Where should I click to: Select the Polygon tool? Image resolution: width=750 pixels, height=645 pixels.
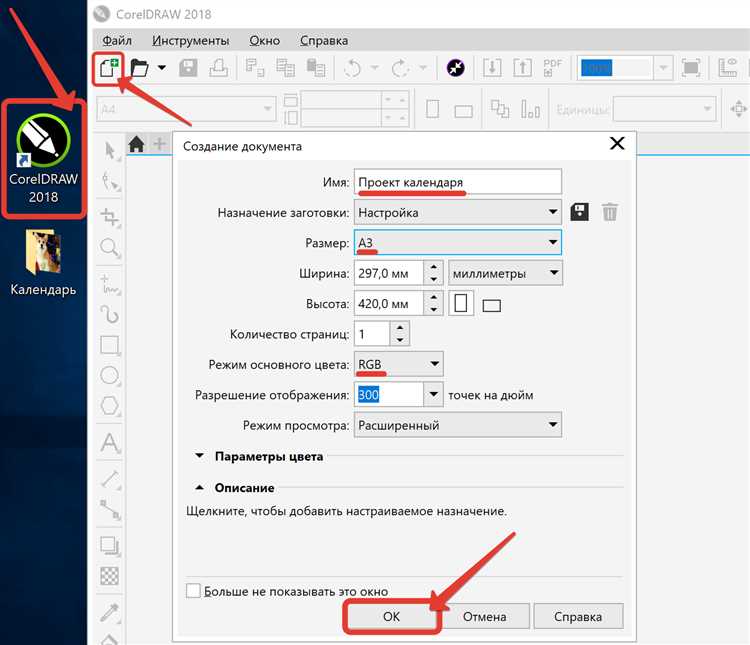[110, 406]
